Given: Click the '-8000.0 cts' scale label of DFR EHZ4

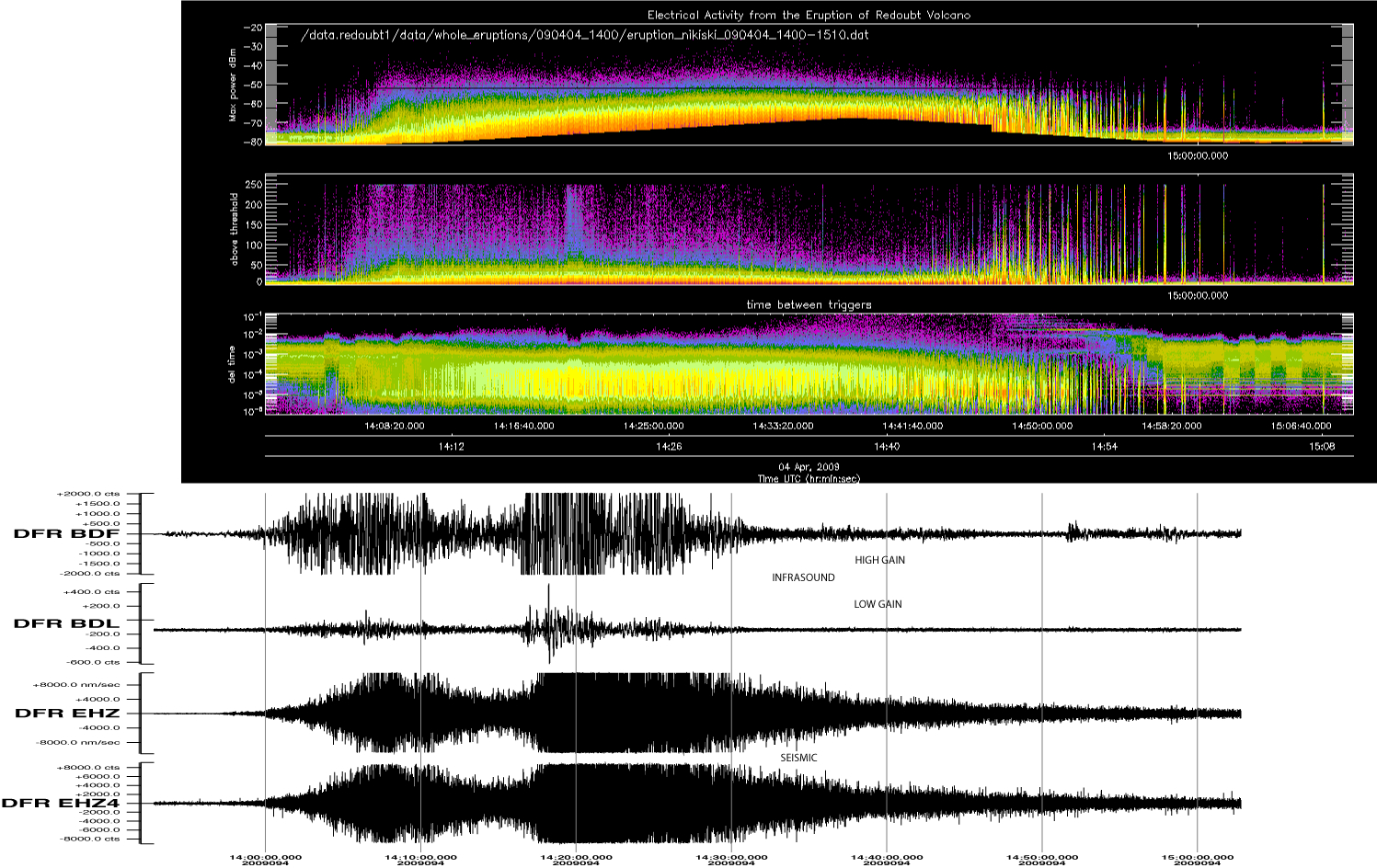Looking at the screenshot, I should tap(88, 839).
